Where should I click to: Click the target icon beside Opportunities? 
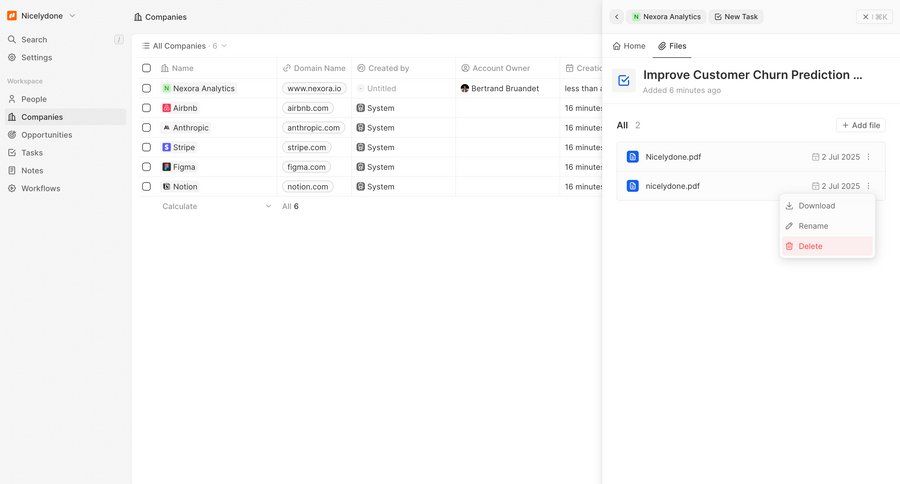(x=11, y=134)
